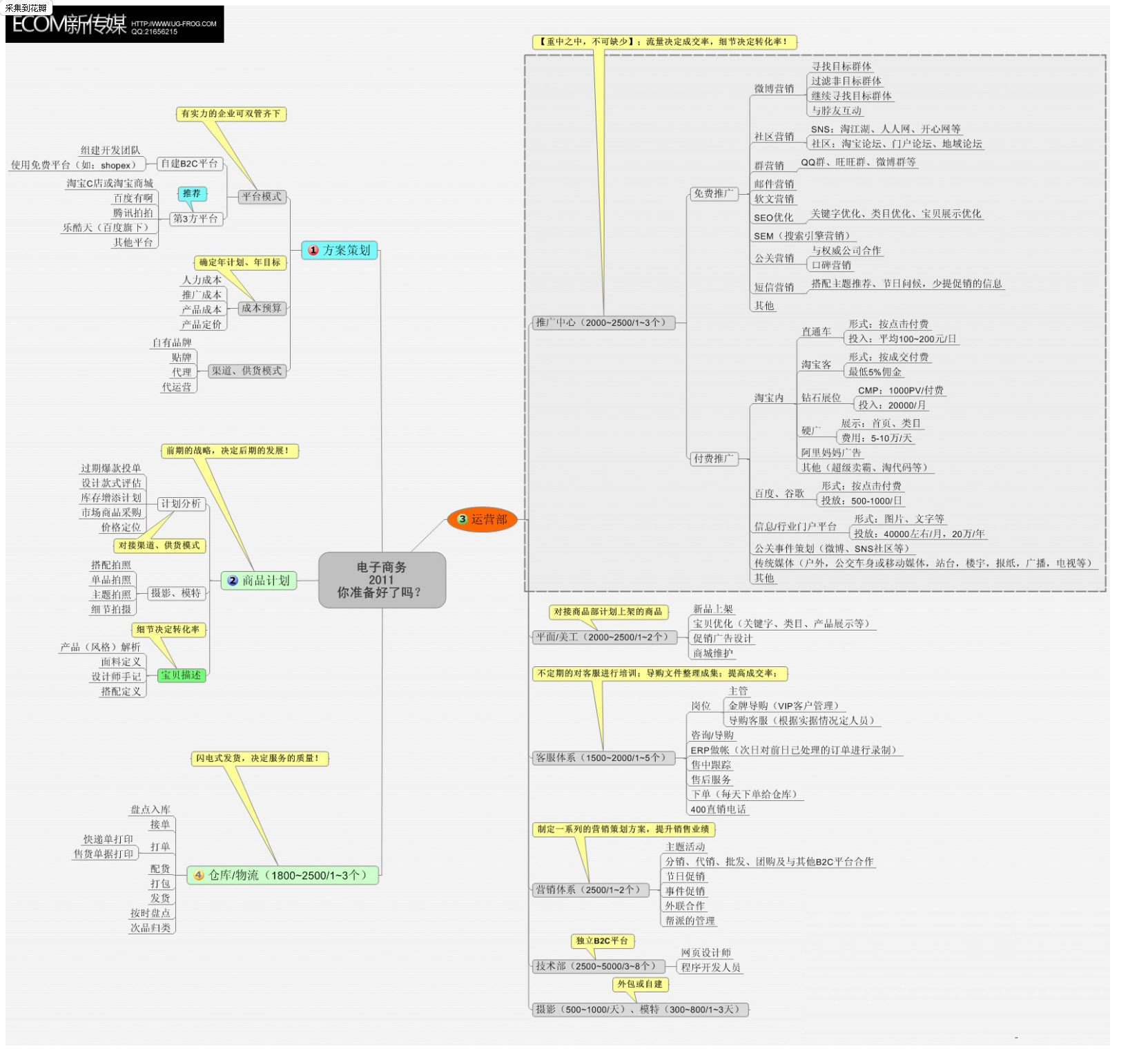Viewport: 1148px width, 1051px height.
Task: Click the 快递单打印 text
Action: point(108,840)
